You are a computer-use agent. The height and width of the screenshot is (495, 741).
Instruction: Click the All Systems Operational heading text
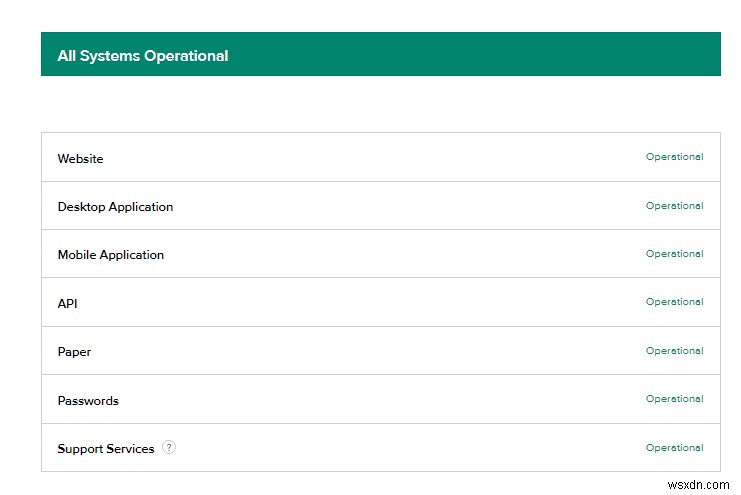[143, 56]
